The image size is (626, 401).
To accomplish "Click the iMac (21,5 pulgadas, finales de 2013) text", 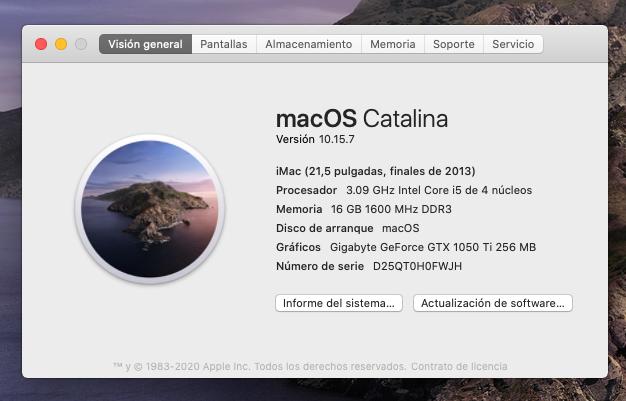I will (x=376, y=171).
